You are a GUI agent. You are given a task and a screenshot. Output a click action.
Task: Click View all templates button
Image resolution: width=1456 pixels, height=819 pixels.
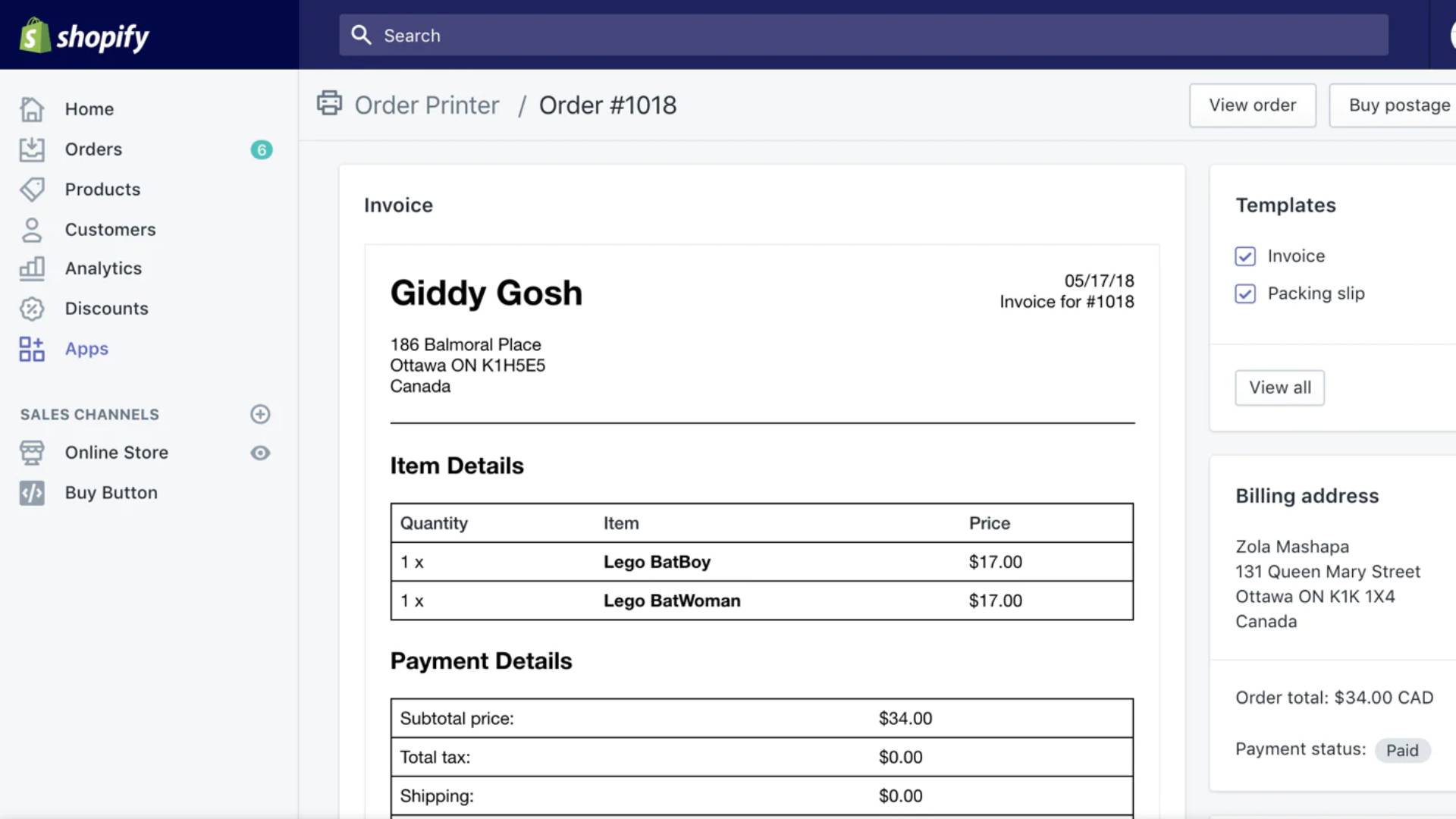1280,388
